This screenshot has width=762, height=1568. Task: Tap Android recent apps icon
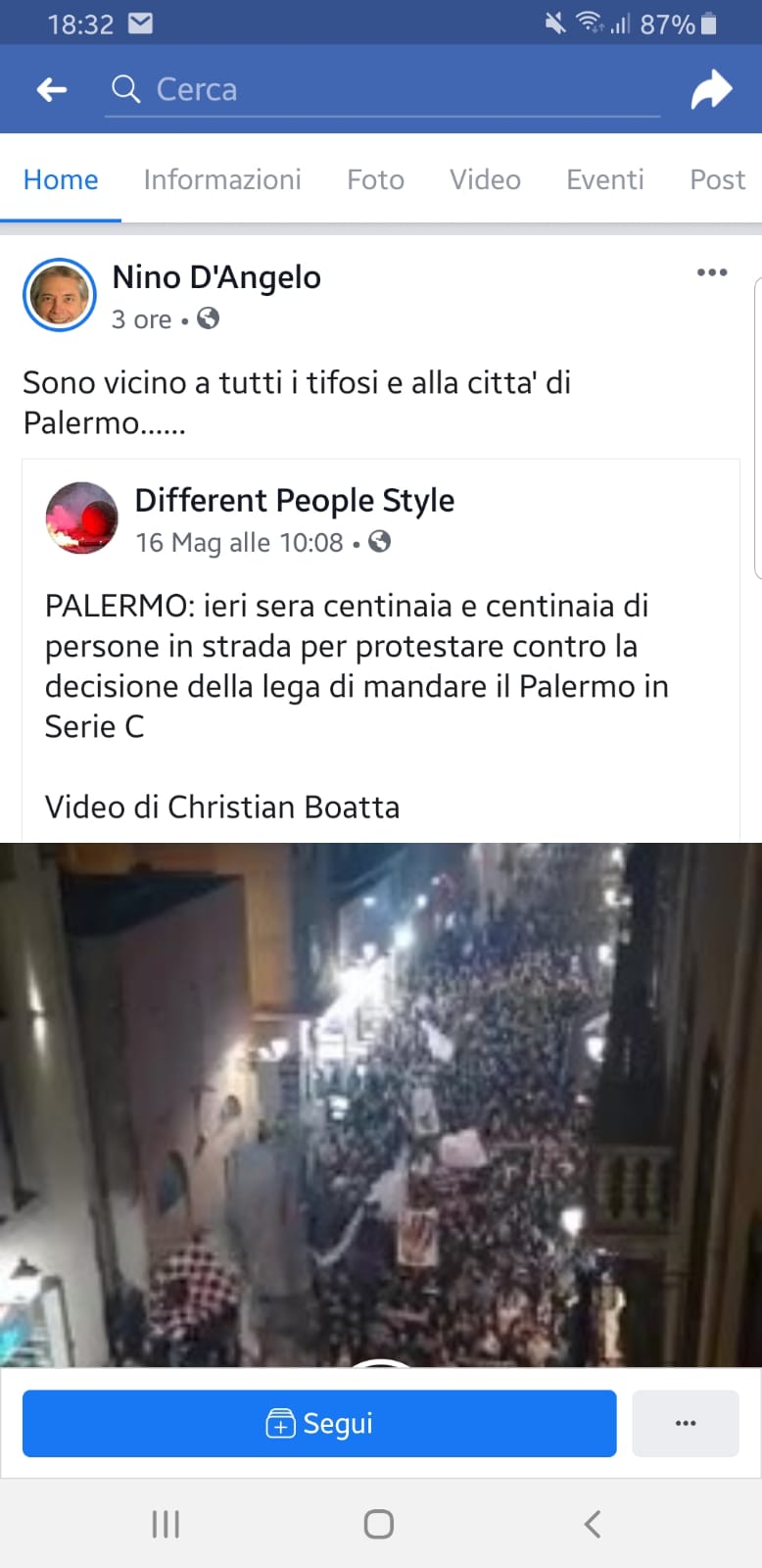[166, 1524]
